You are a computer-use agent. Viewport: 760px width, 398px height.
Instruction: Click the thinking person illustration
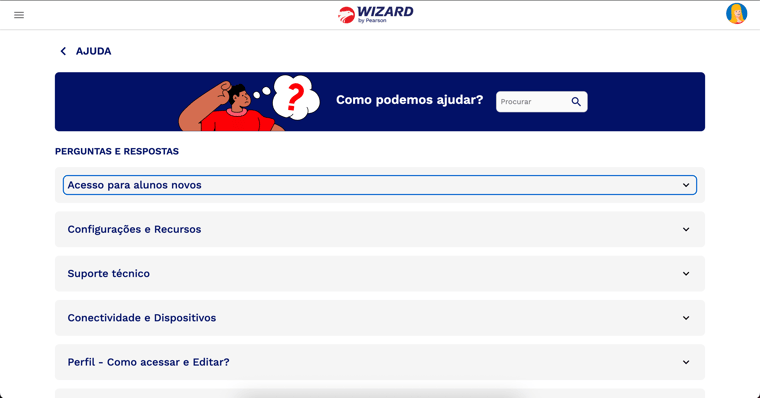(x=250, y=103)
